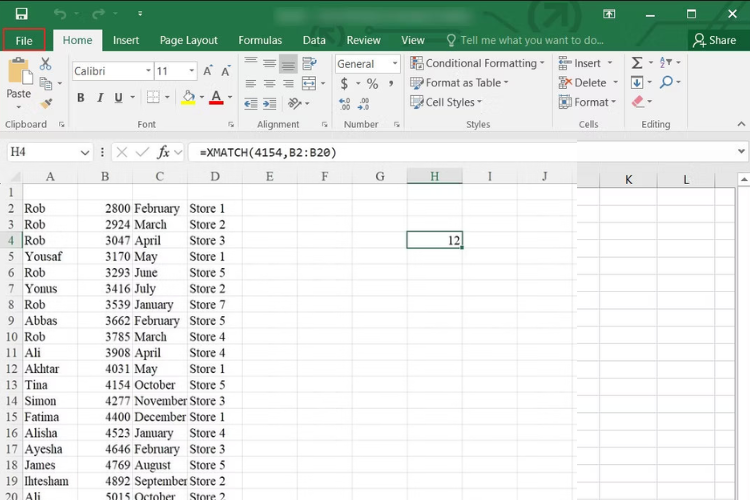The width and height of the screenshot is (750, 500).
Task: Open the Review tab
Action: (364, 40)
